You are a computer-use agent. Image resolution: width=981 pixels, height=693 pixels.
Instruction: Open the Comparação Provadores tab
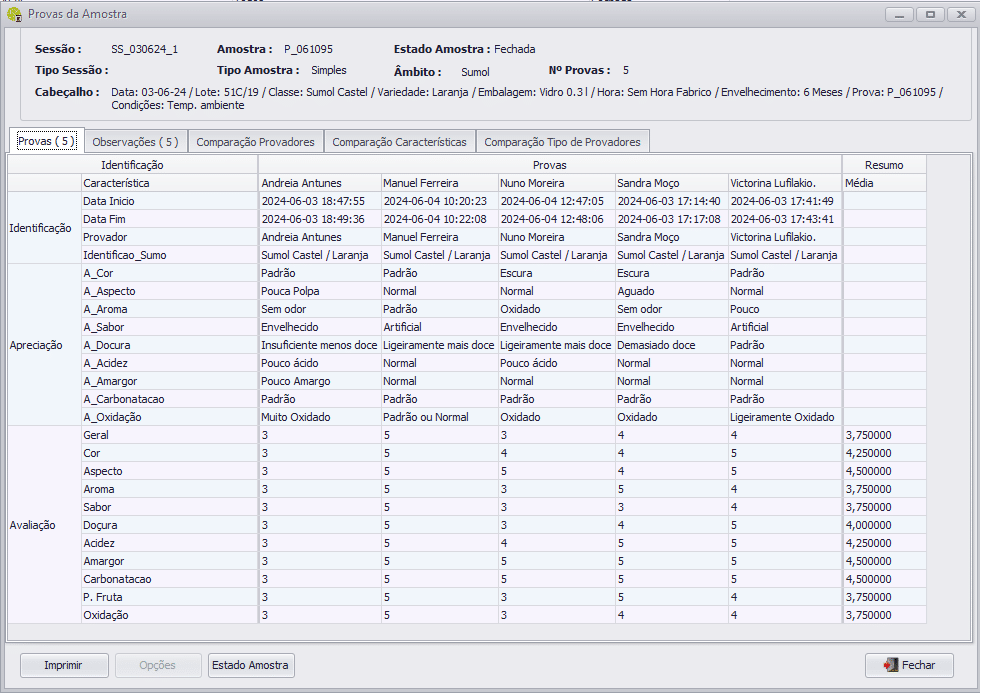(255, 142)
